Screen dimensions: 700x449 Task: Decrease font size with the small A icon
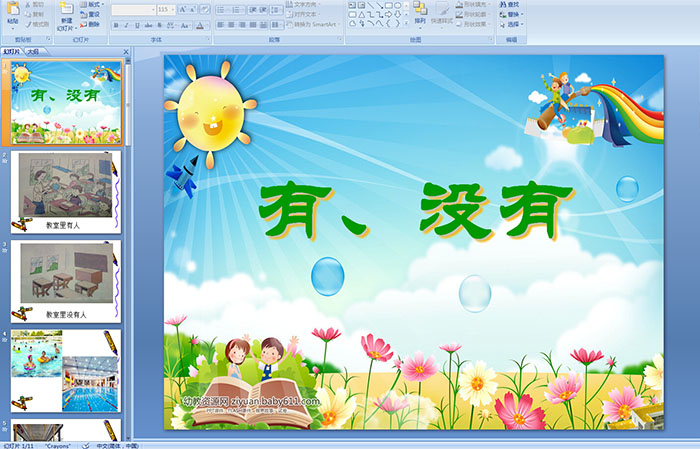coord(193,9)
